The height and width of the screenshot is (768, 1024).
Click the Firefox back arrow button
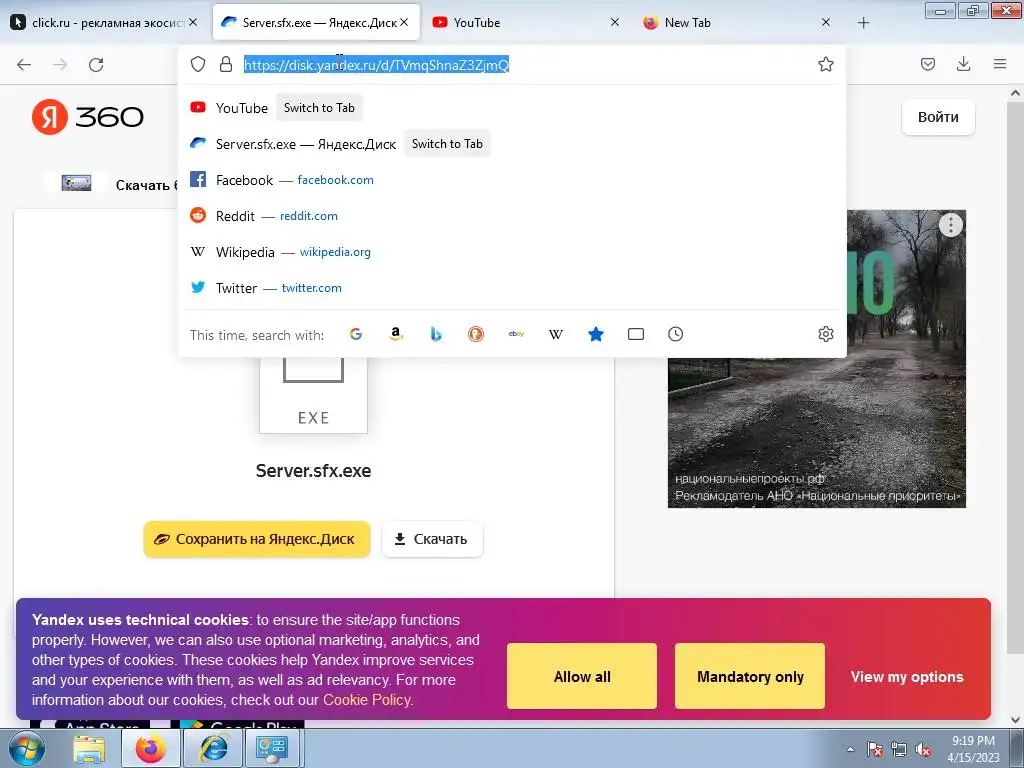pos(24,64)
